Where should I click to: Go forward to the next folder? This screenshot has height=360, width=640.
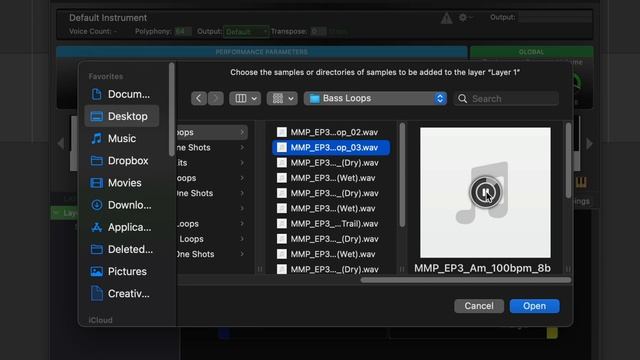click(x=216, y=98)
